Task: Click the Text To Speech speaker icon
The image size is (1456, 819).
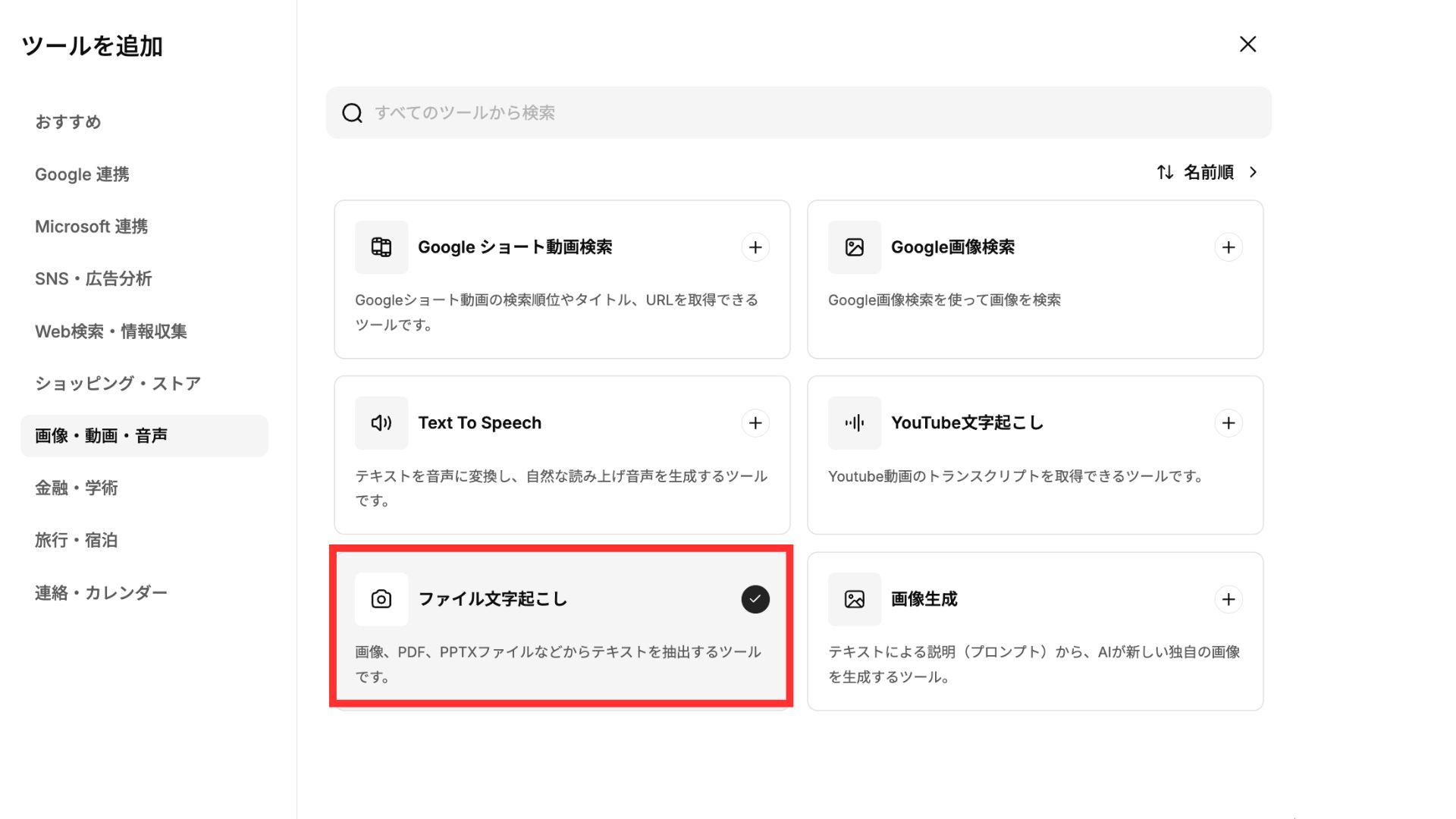Action: pos(381,423)
